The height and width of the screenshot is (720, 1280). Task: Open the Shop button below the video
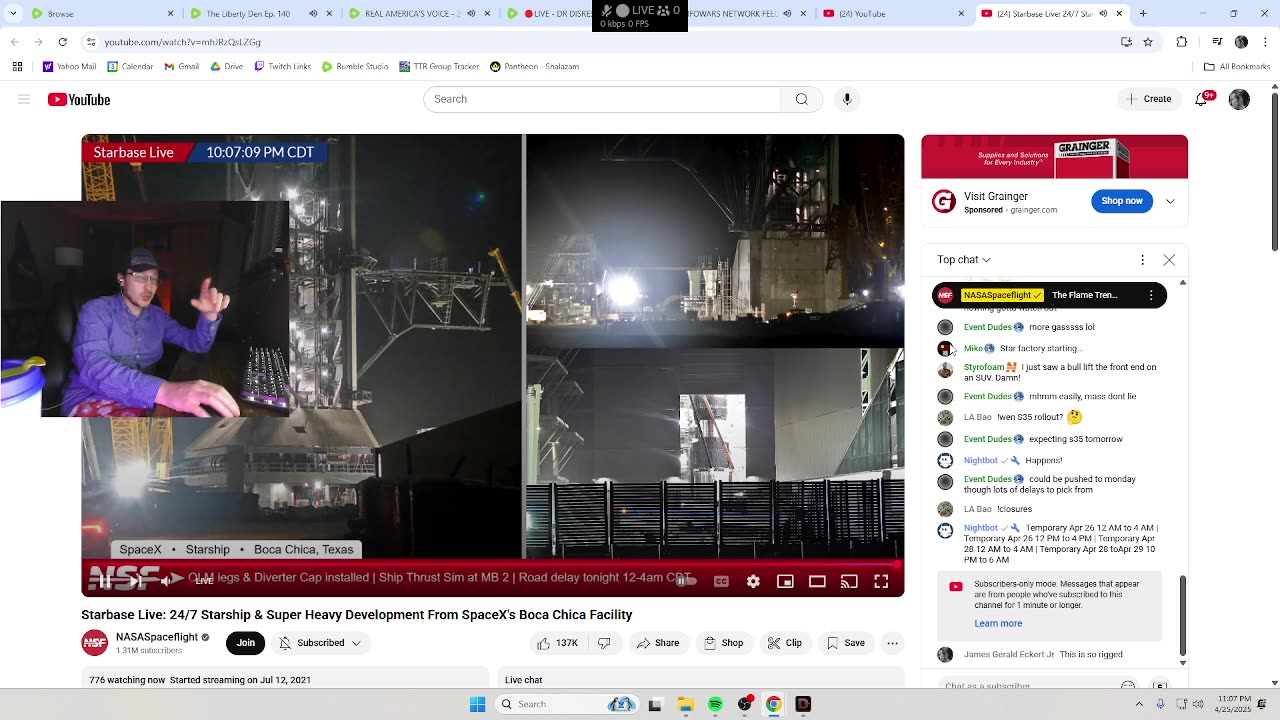[723, 643]
